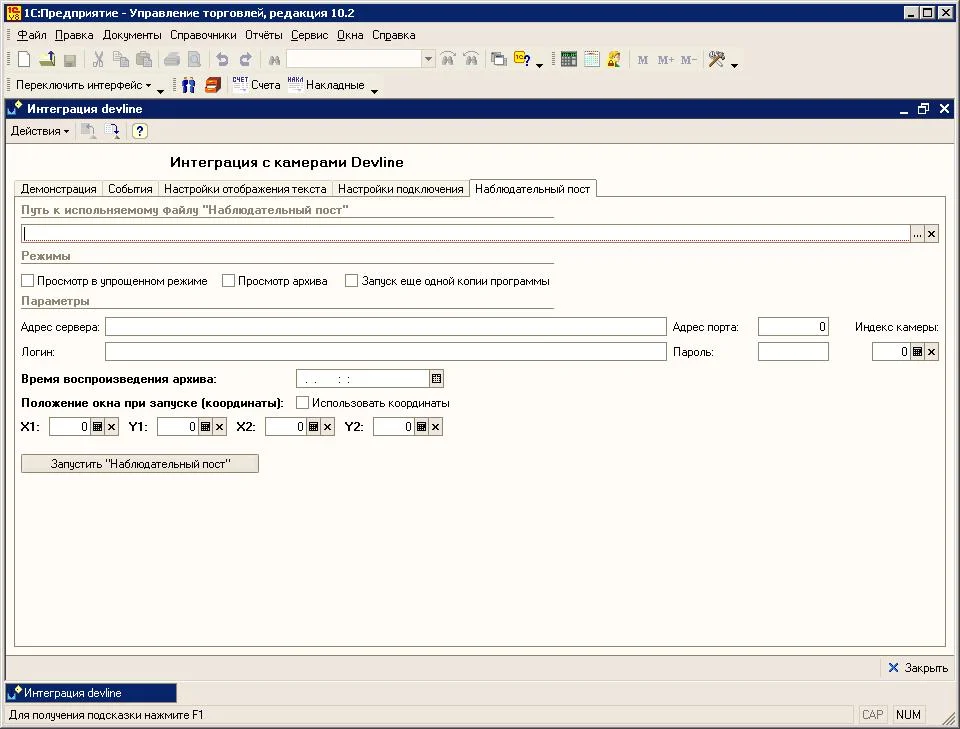Switch to Настройки отображения текста tab
The image size is (960, 729).
pos(245,189)
